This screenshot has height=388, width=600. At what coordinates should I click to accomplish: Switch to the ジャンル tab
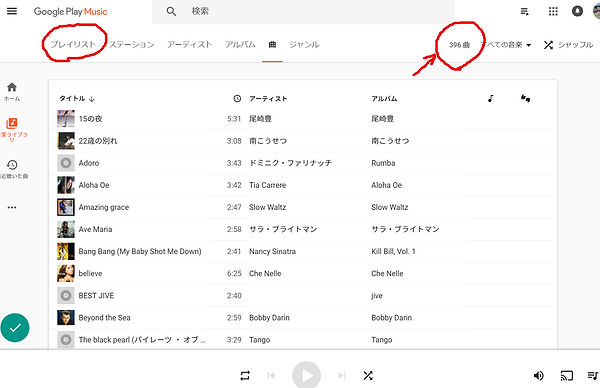tap(304, 44)
